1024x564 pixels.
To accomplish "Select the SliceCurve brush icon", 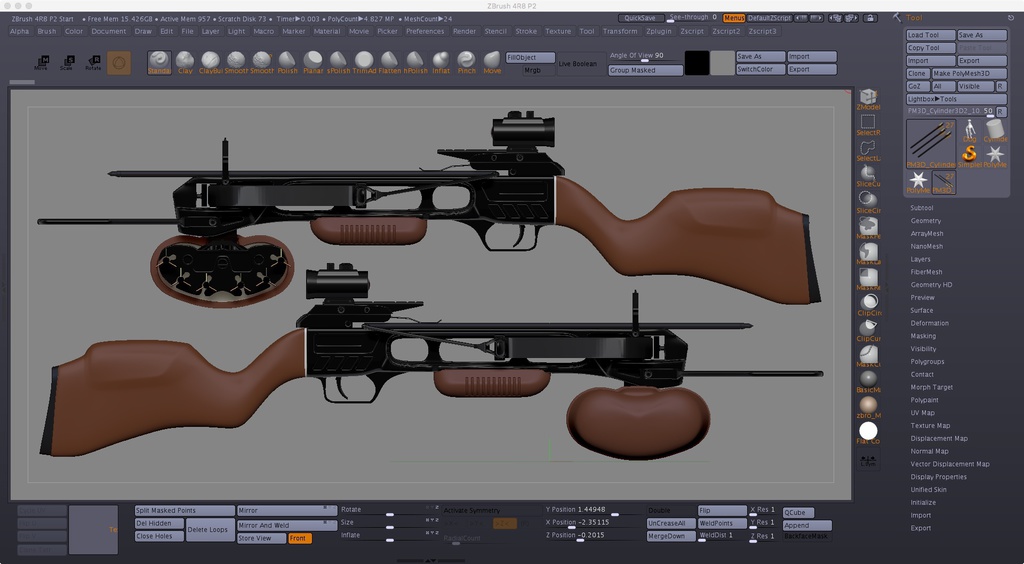I will click(x=868, y=176).
